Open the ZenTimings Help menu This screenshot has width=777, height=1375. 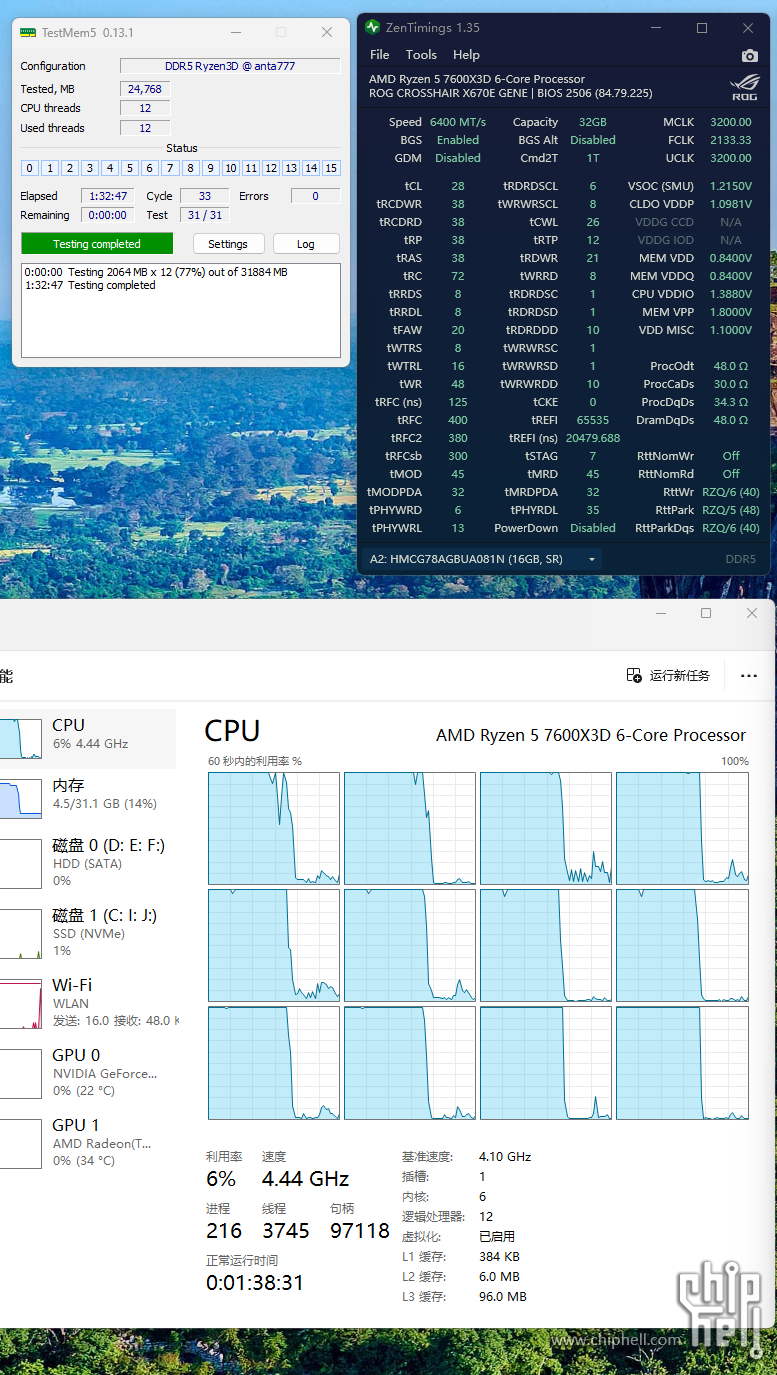pyautogui.click(x=466, y=55)
